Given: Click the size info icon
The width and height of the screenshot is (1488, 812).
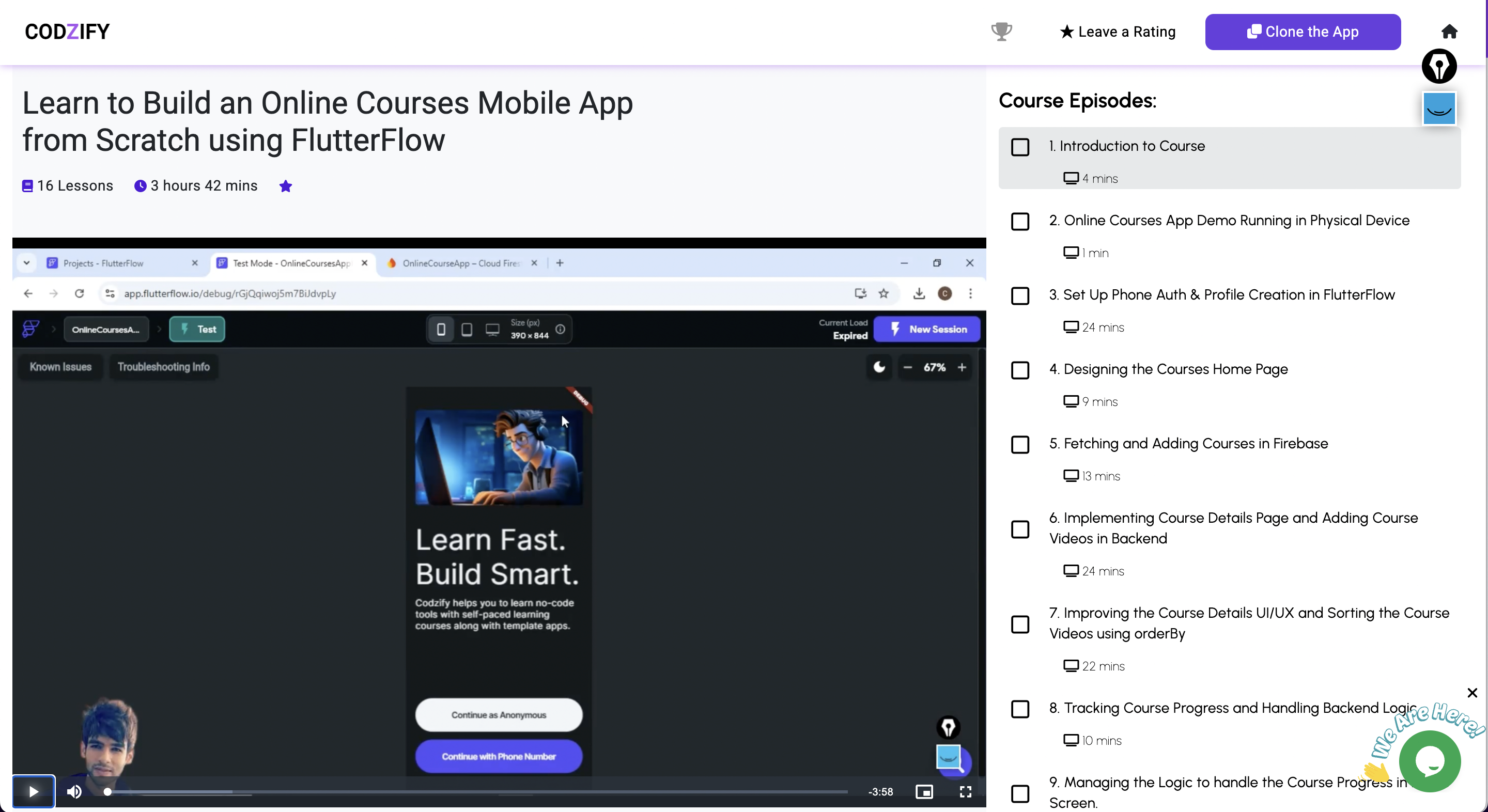Looking at the screenshot, I should tap(560, 329).
